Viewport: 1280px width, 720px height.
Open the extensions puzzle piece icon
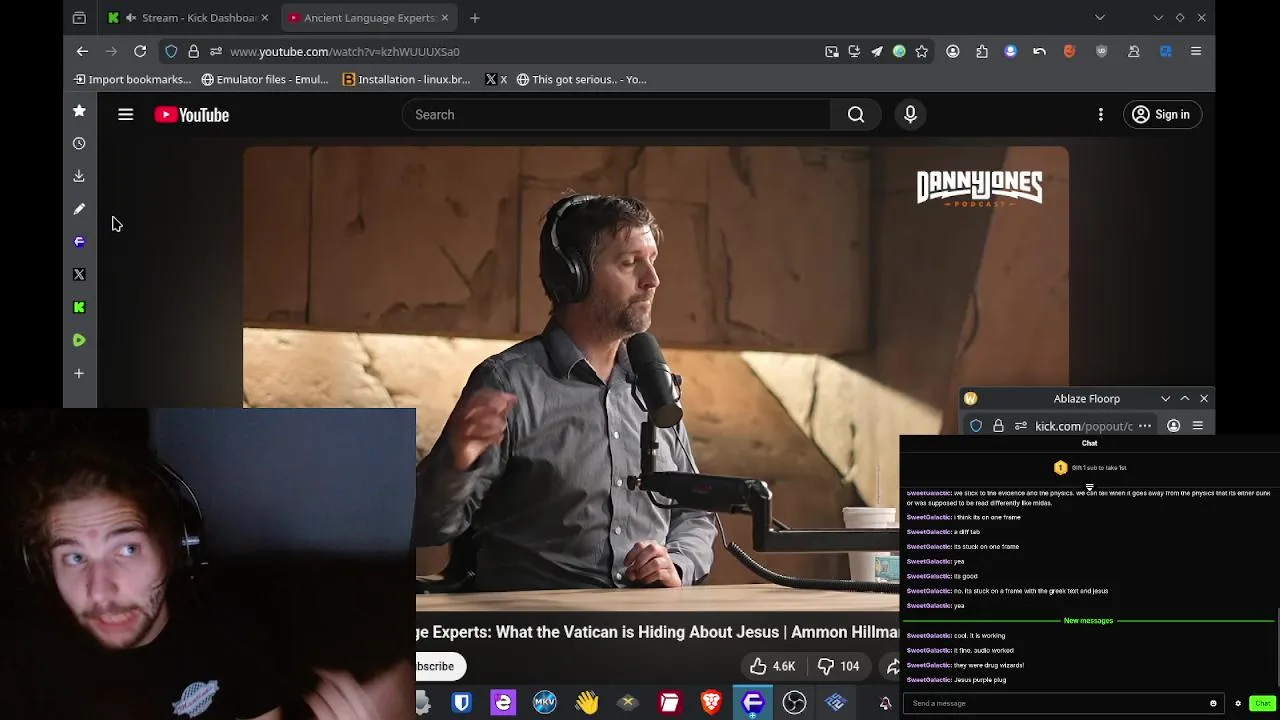(x=982, y=51)
